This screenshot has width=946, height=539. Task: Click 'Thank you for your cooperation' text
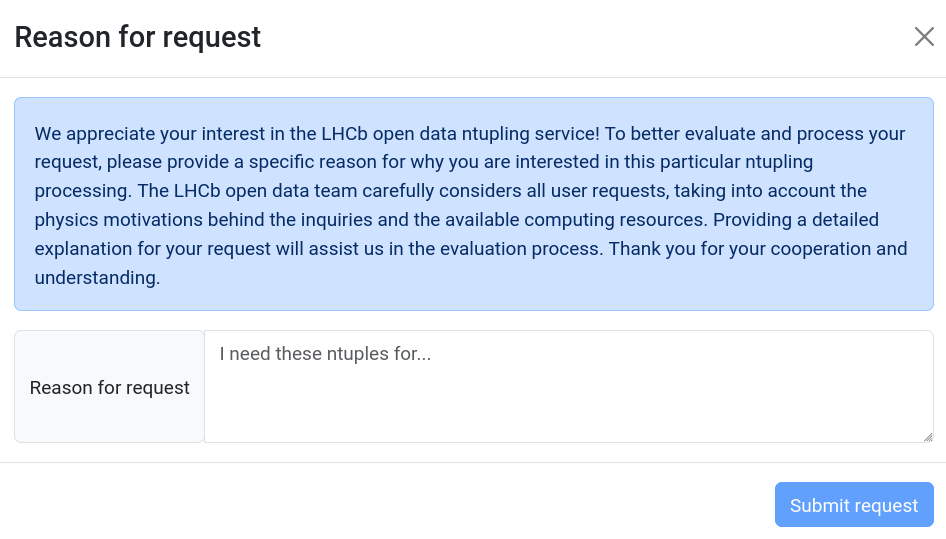click(x=740, y=249)
